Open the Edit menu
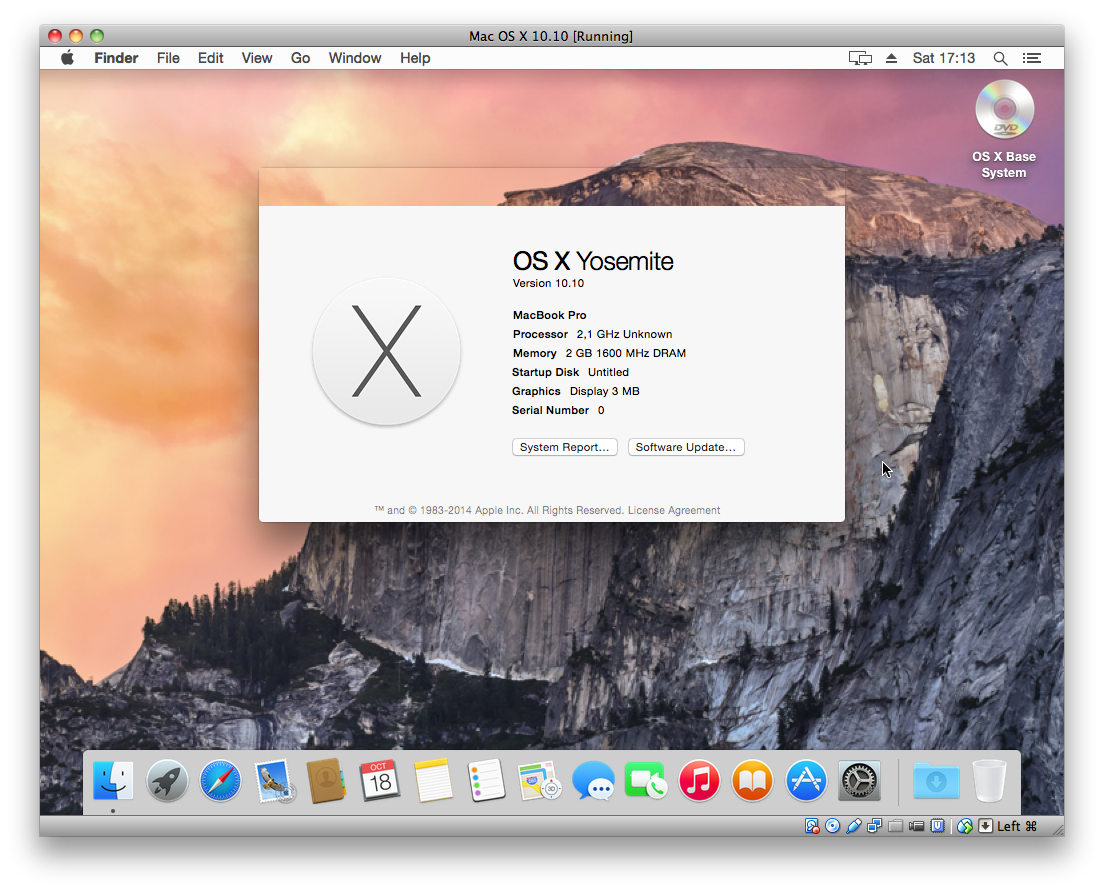 (x=211, y=58)
